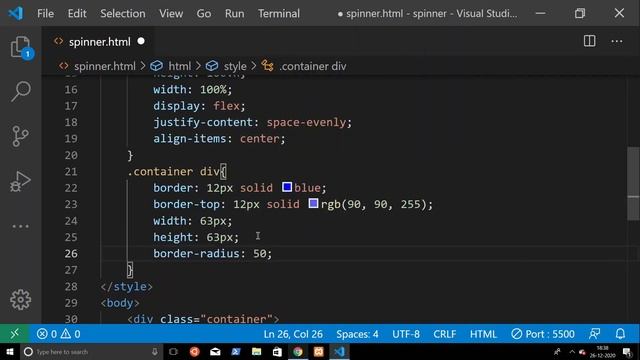Open the File menu
Viewport: 640px width, 360px height.
[45, 13]
